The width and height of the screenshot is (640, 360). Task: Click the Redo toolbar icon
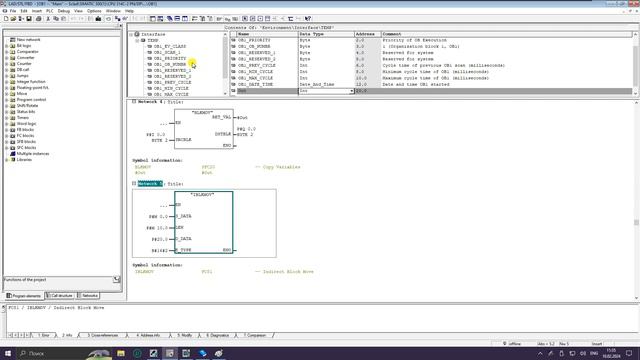(x=81, y=19)
